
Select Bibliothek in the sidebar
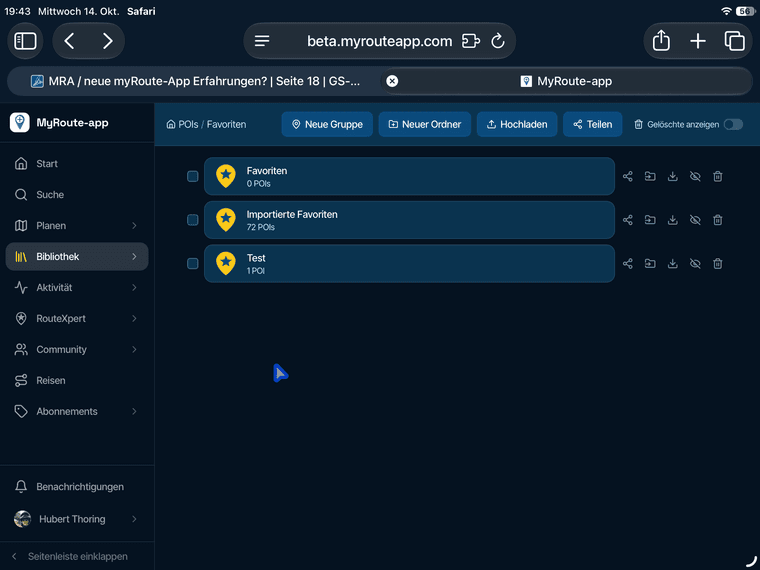(77, 256)
